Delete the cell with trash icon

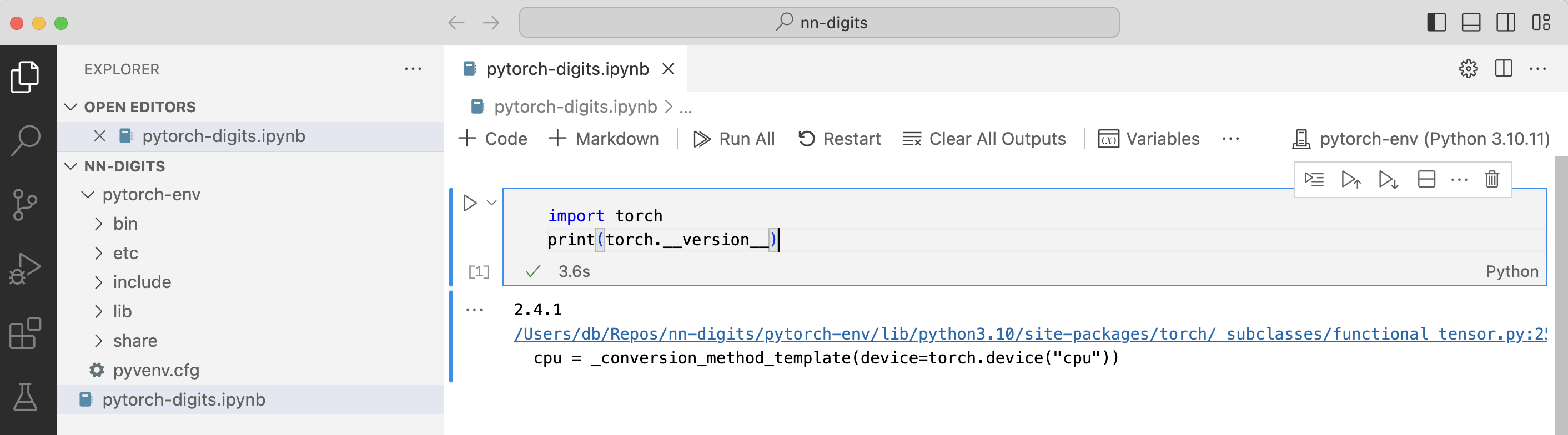(x=1492, y=179)
